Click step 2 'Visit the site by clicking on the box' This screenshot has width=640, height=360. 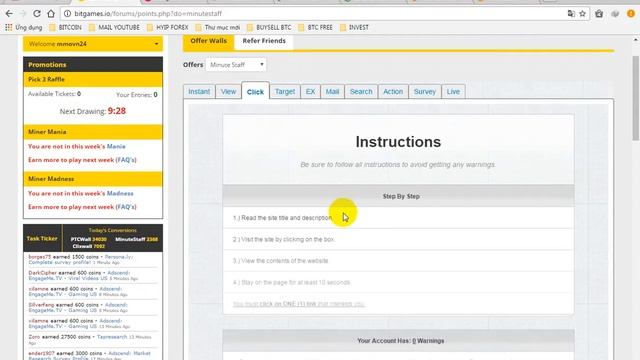[284, 239]
